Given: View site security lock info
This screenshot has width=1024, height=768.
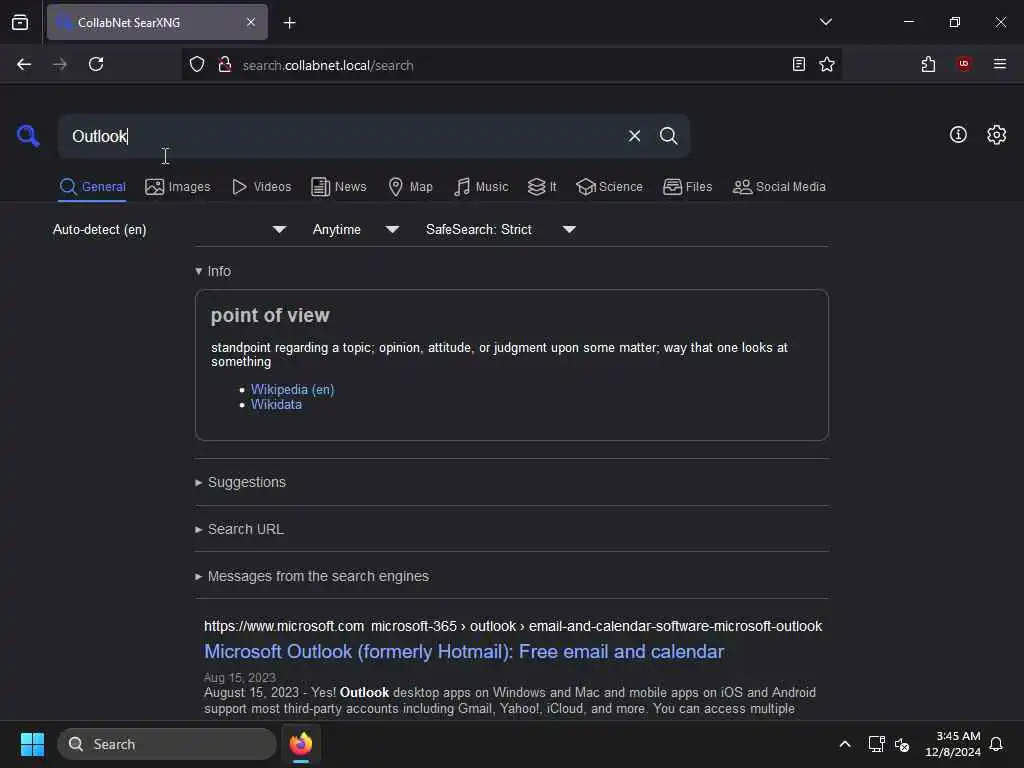Looking at the screenshot, I should 225,64.
